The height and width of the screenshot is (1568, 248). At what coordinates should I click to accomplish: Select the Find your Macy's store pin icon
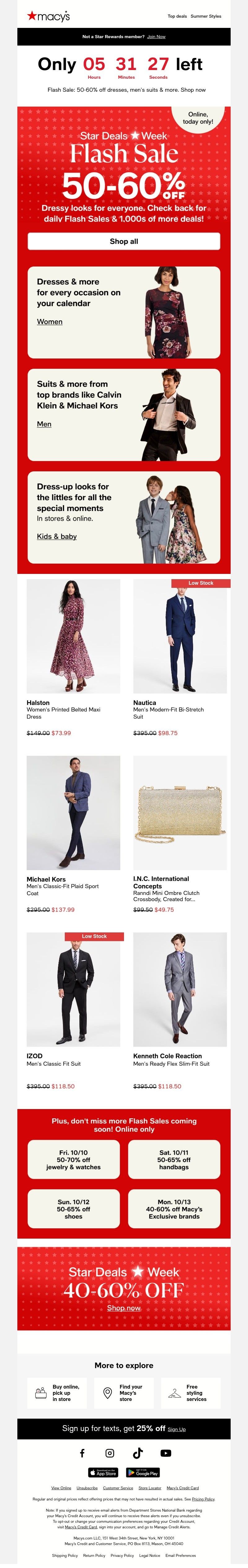pyautogui.click(x=108, y=1393)
